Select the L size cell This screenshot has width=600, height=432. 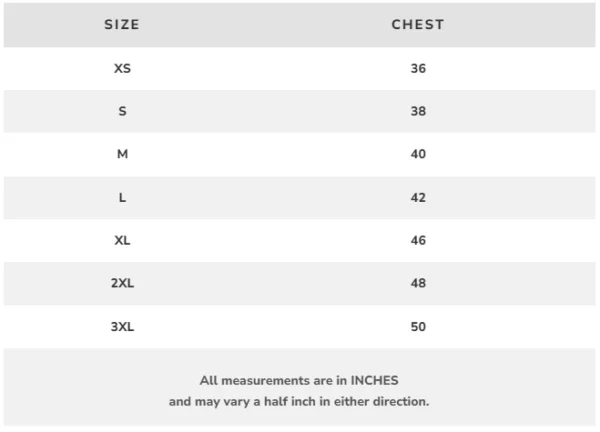click(122, 197)
